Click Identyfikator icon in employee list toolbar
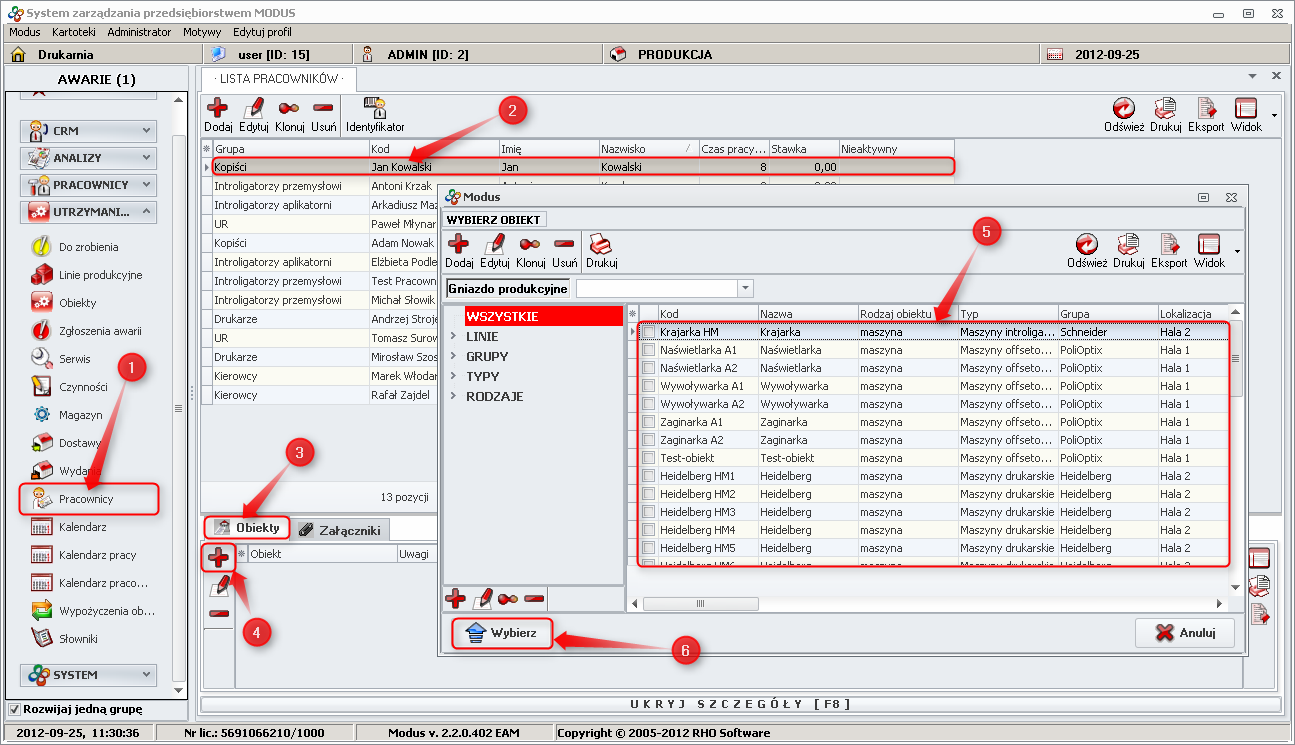Screen dimensions: 1295x745 (x=375, y=109)
